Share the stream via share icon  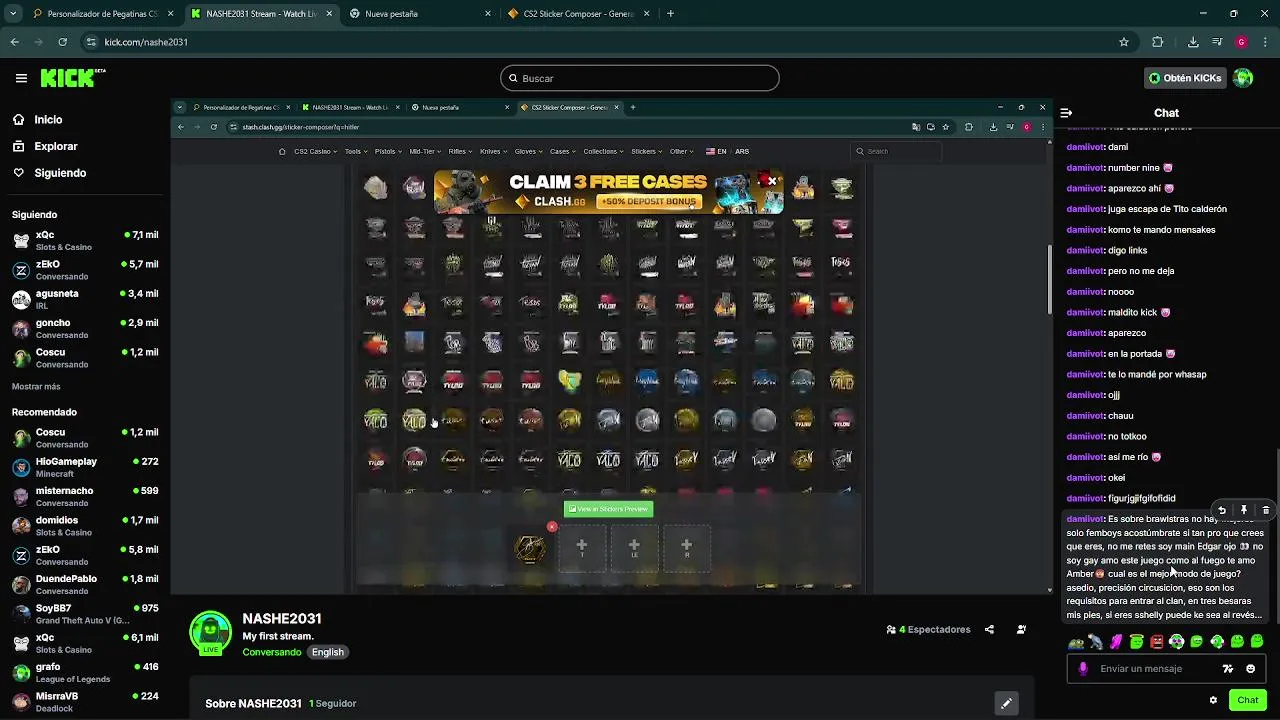989,630
